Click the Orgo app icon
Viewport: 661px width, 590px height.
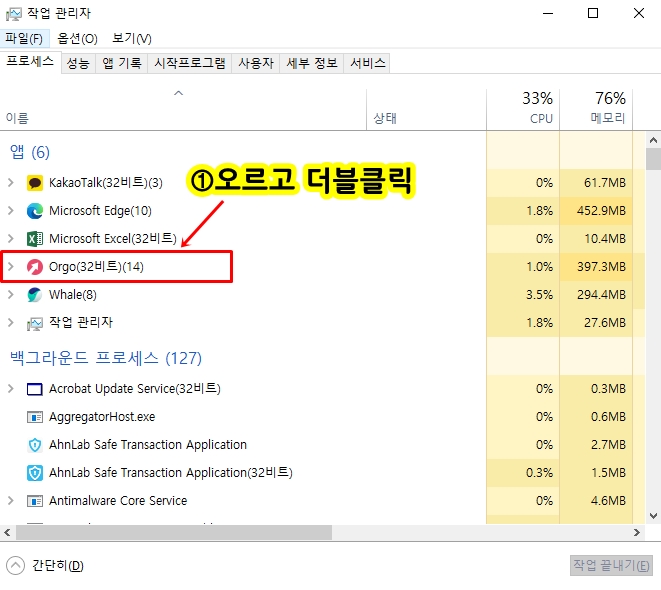[x=35, y=267]
